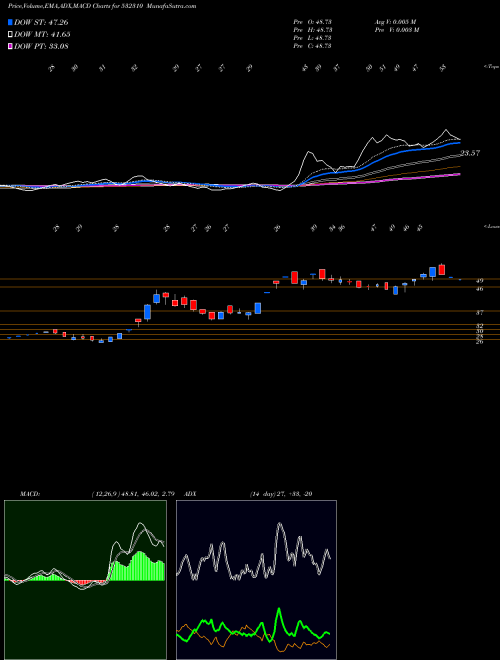Click the tall blue candlestick near level 37

click(x=147, y=312)
